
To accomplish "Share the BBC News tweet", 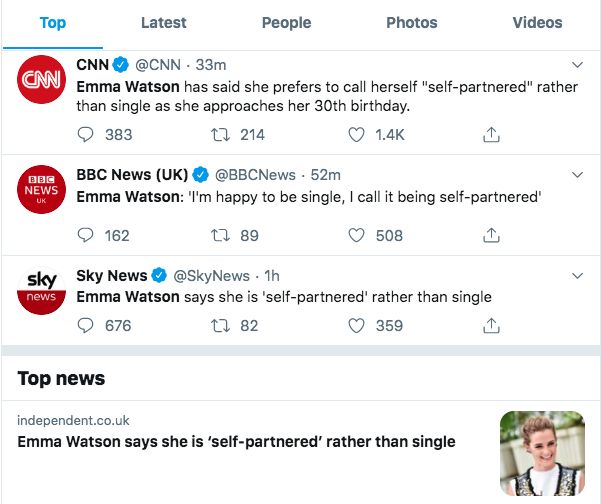I will tap(491, 235).
